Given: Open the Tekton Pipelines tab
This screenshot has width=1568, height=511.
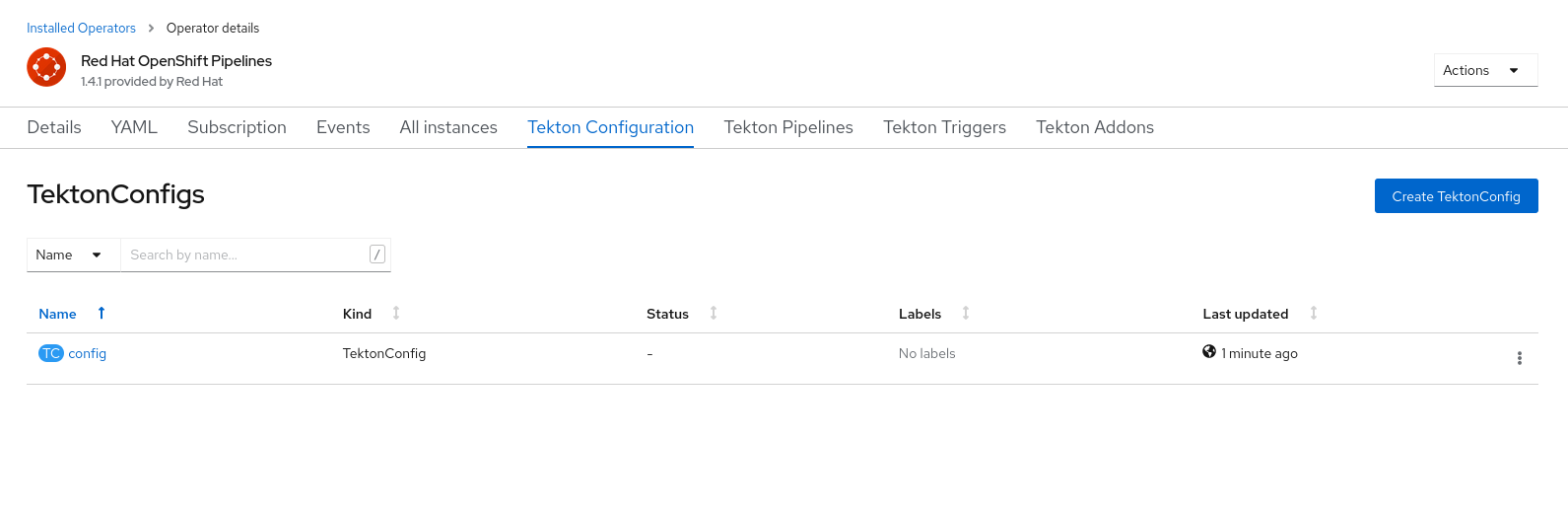Looking at the screenshot, I should click(x=788, y=127).
